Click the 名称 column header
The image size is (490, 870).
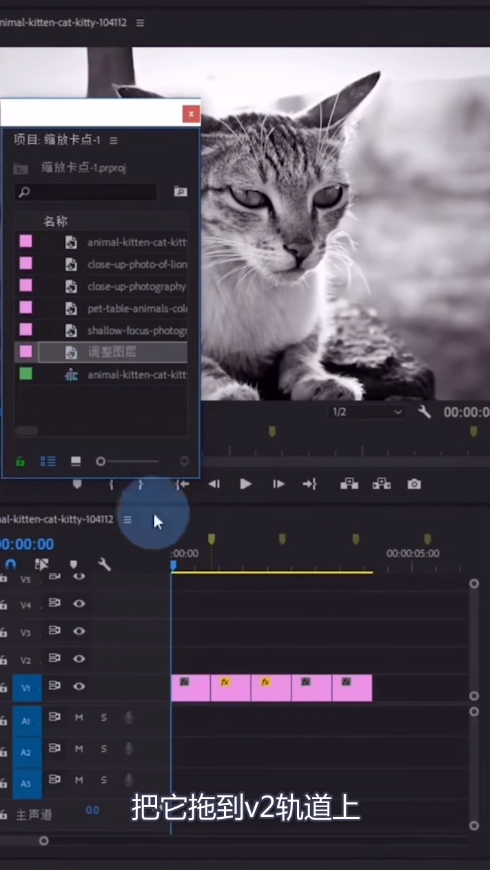[55, 222]
